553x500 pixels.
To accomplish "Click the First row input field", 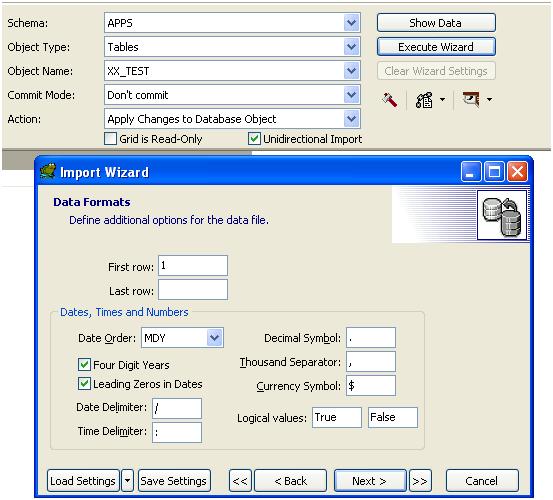I will coord(193,266).
